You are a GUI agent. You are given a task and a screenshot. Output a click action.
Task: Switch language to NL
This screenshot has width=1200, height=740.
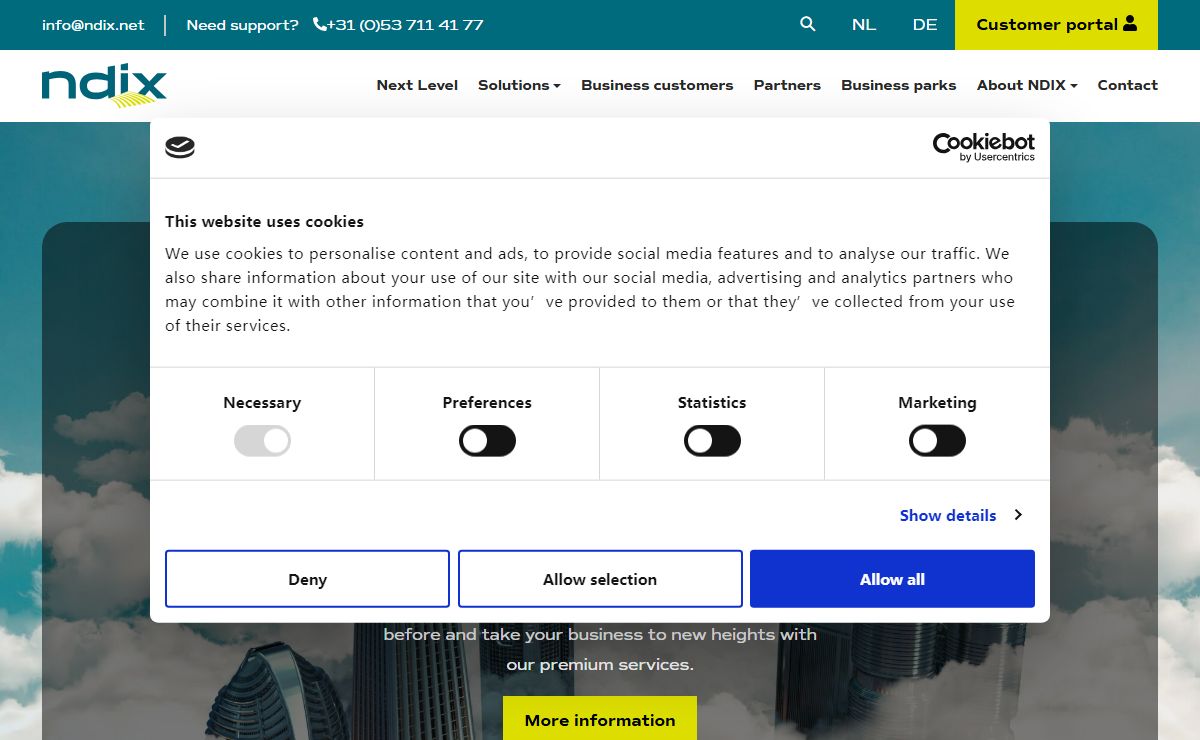864,25
